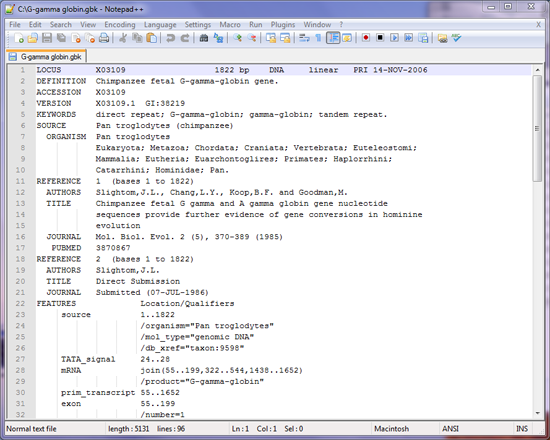Viewport: 550px width, 440px height.
Task: Click the INS mode indicator in status bar
Action: coord(522,429)
